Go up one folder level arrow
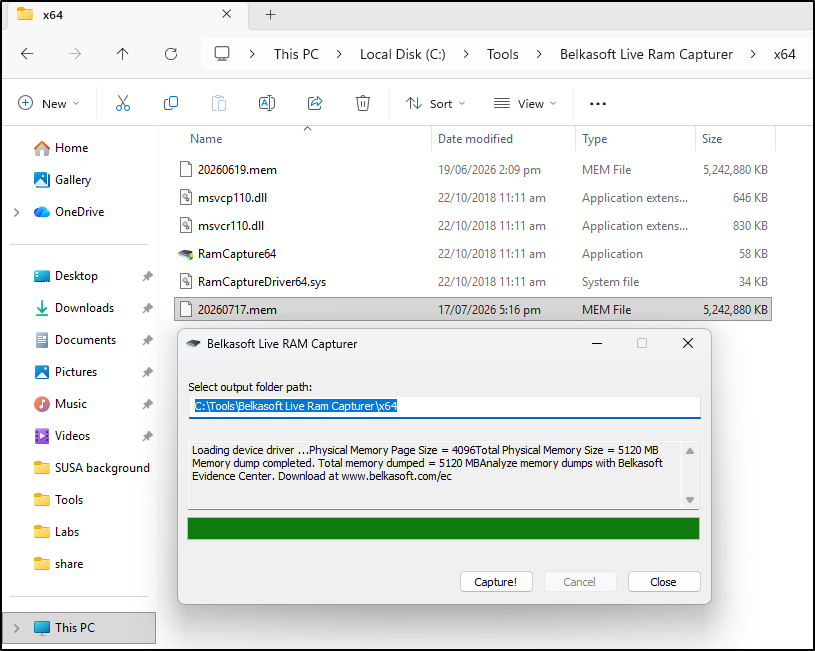Viewport: 815px width, 651px height. [x=123, y=54]
